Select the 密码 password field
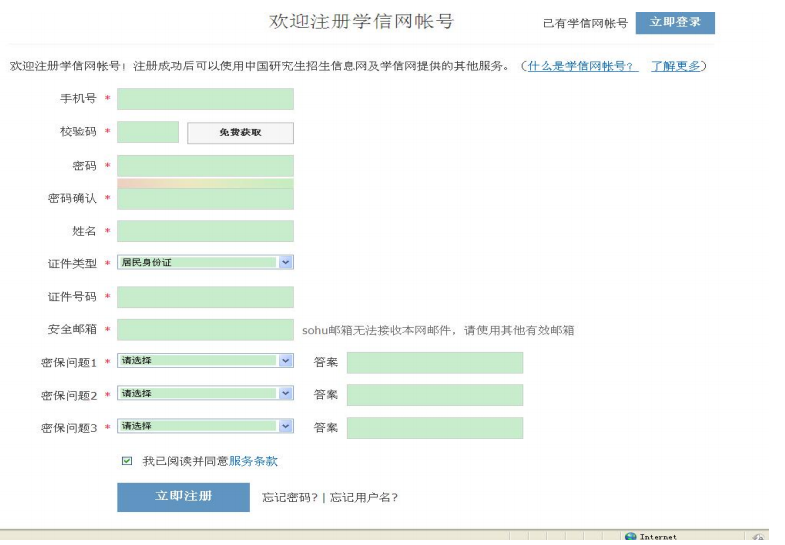The image size is (785, 545). click(205, 166)
